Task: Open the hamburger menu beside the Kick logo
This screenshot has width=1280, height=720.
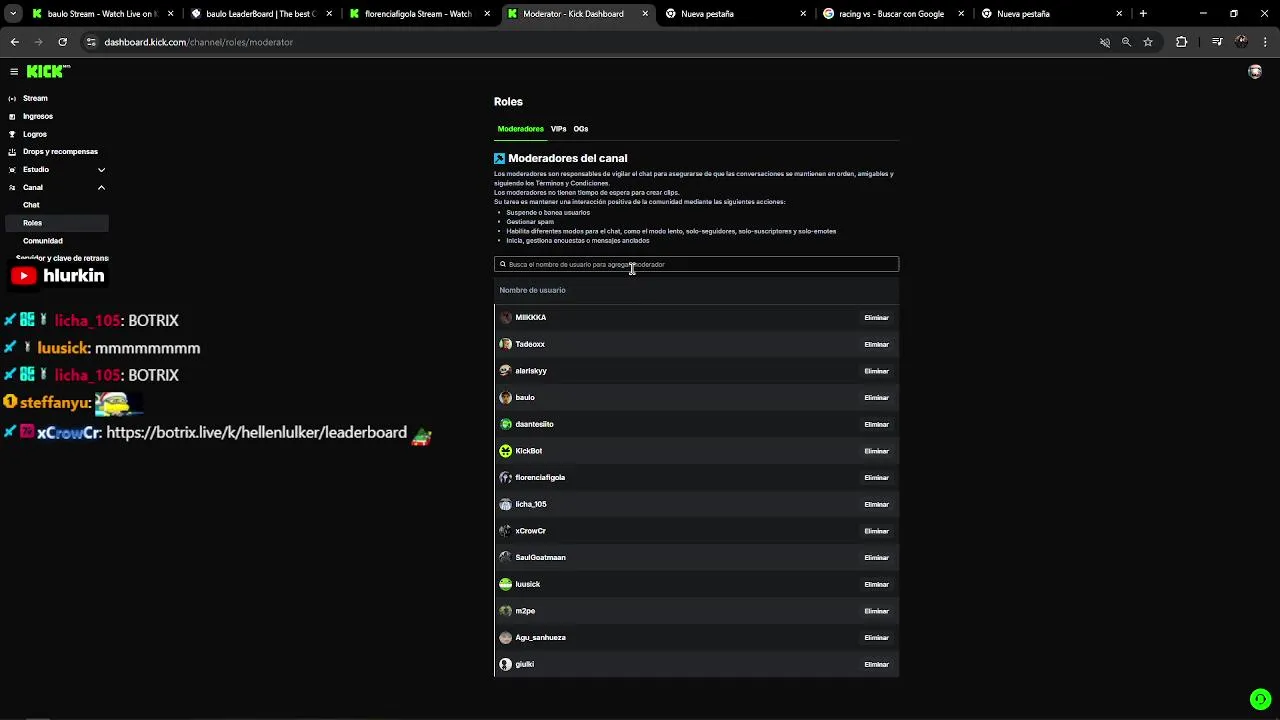Action: pyautogui.click(x=14, y=72)
